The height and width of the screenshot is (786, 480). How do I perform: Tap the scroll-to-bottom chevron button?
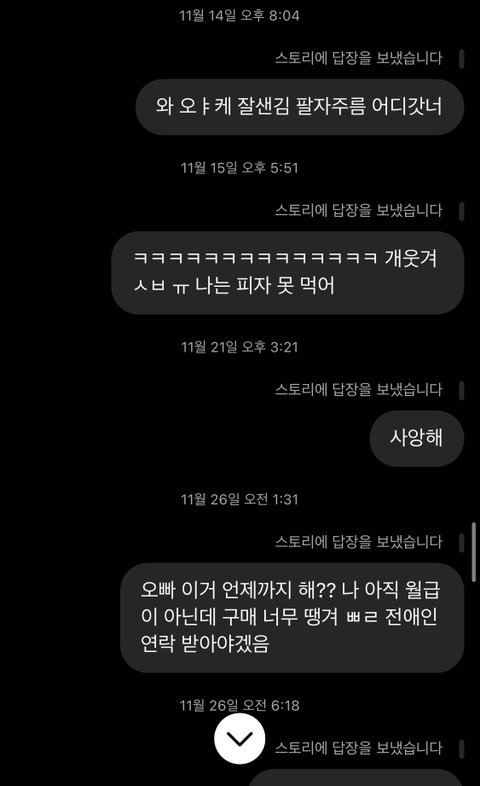[239, 738]
